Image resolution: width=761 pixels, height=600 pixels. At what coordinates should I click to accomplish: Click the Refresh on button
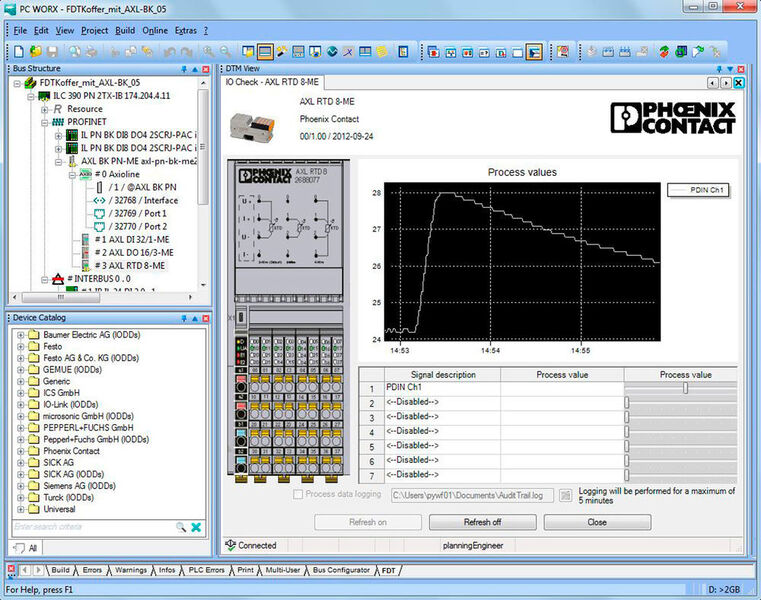[x=368, y=522]
